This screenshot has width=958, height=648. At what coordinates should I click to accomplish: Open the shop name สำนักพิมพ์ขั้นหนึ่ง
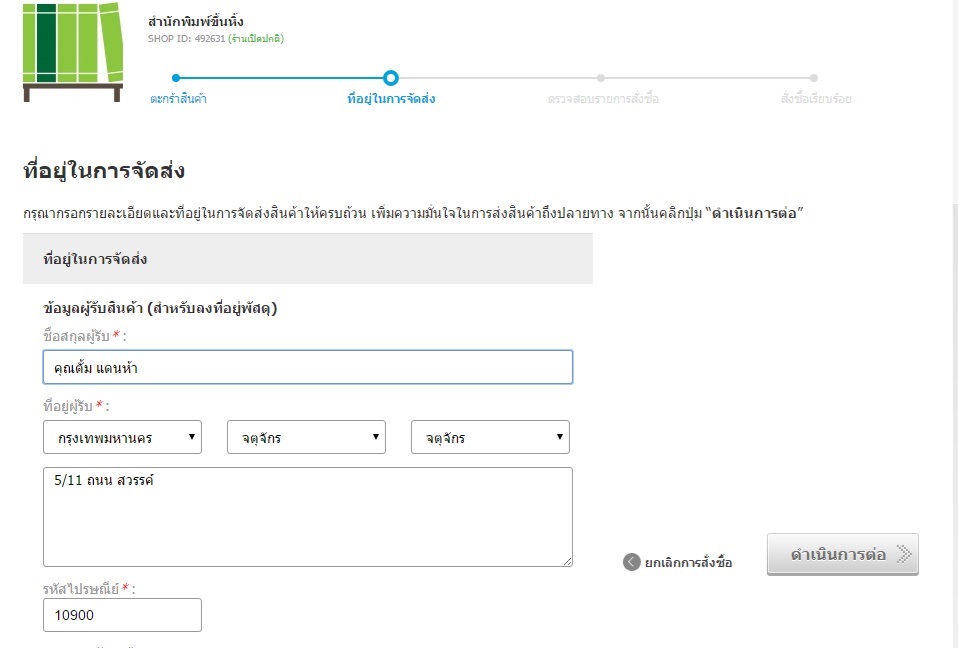[195, 21]
